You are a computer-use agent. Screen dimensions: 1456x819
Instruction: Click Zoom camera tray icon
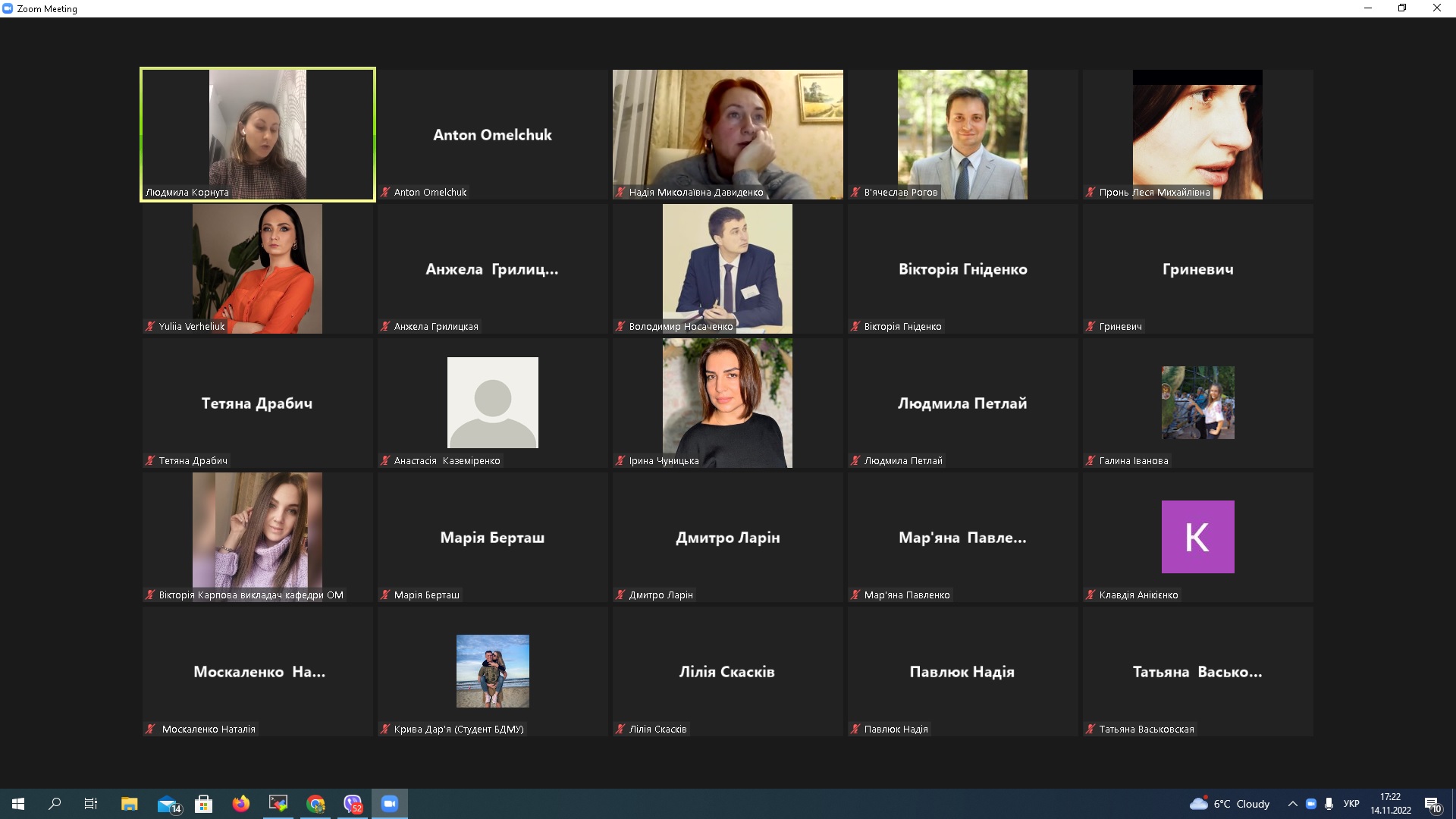point(1310,804)
